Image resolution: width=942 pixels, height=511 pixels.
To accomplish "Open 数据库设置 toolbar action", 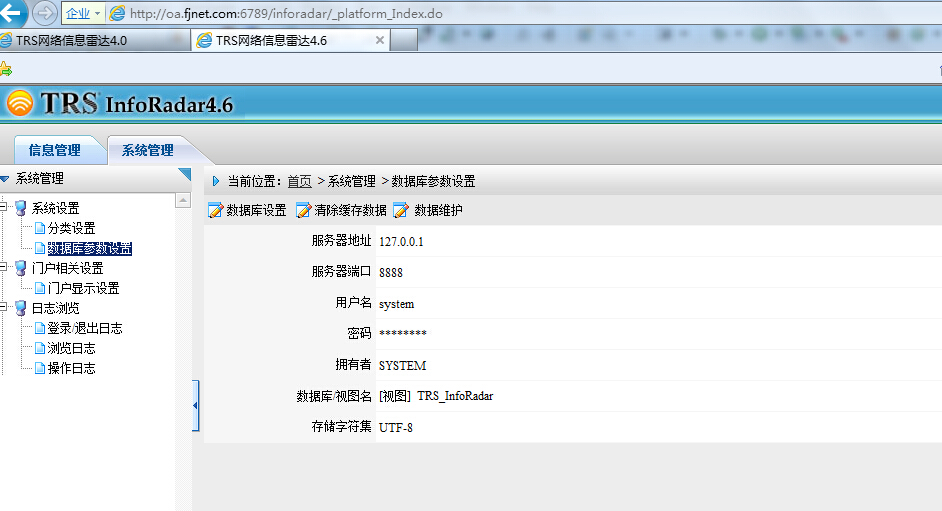I will 256,210.
